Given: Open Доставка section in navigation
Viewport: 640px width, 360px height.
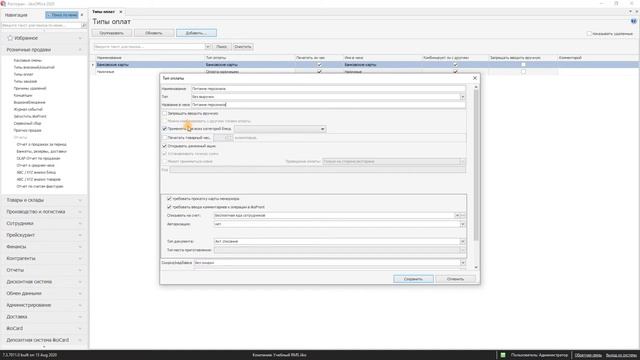Looking at the screenshot, I should click(x=44, y=317).
